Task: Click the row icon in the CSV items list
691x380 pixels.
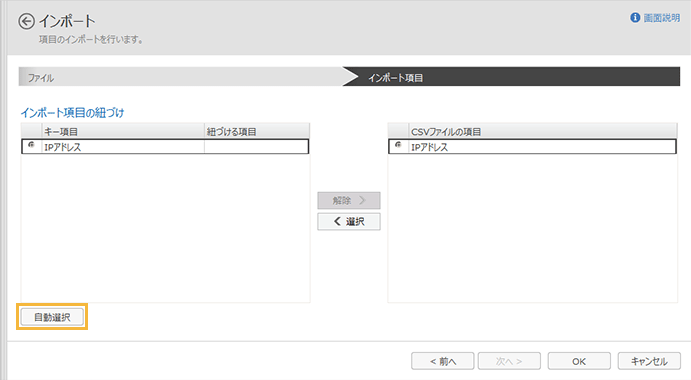Action: point(398,145)
